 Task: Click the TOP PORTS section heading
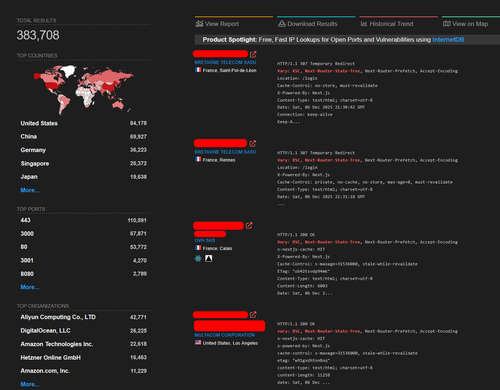31,209
